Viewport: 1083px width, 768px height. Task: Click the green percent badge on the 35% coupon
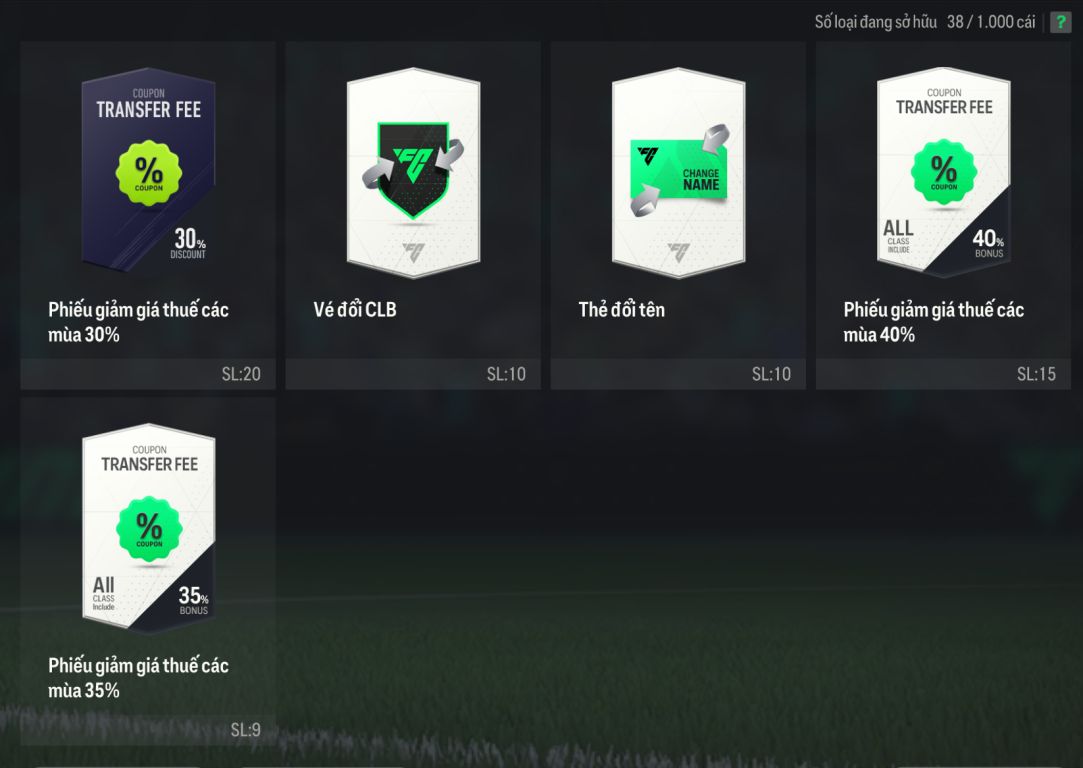coord(149,529)
